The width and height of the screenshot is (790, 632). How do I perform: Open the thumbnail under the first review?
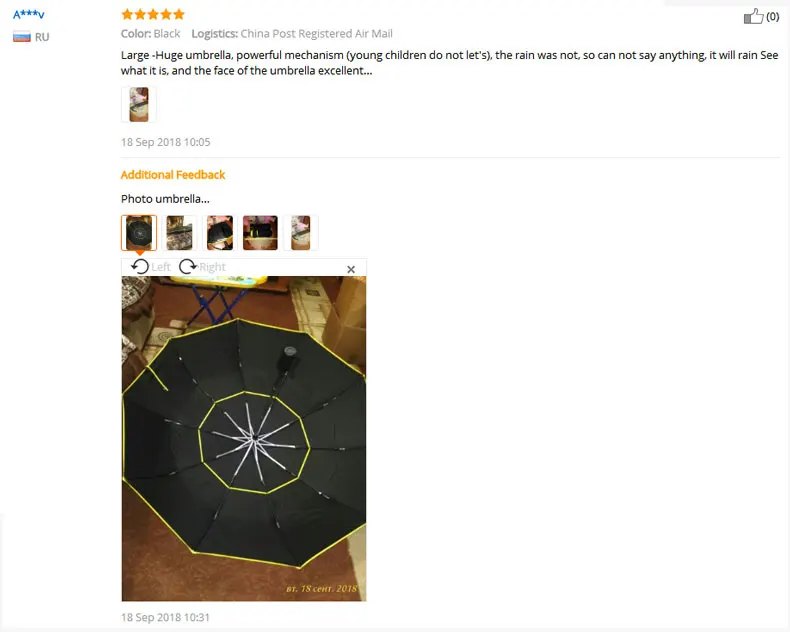pos(139,104)
